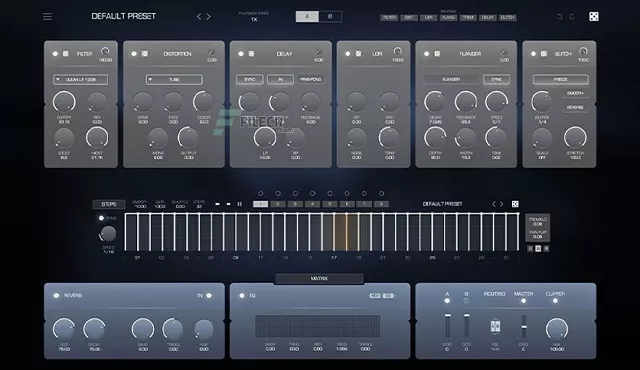
Task: Click the B channel volume fader
Action: tap(467, 326)
